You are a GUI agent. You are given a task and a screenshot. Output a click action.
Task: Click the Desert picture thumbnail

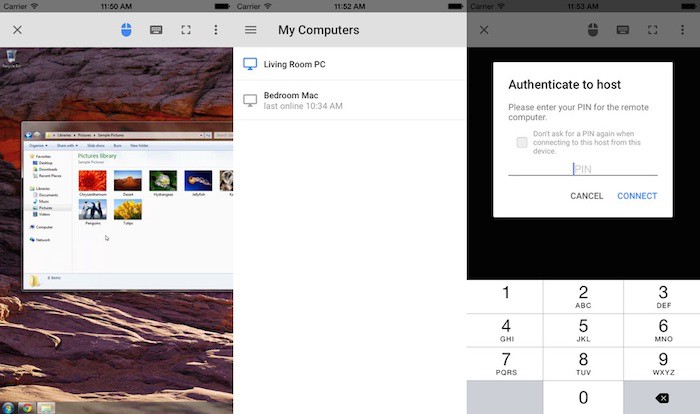(127, 180)
